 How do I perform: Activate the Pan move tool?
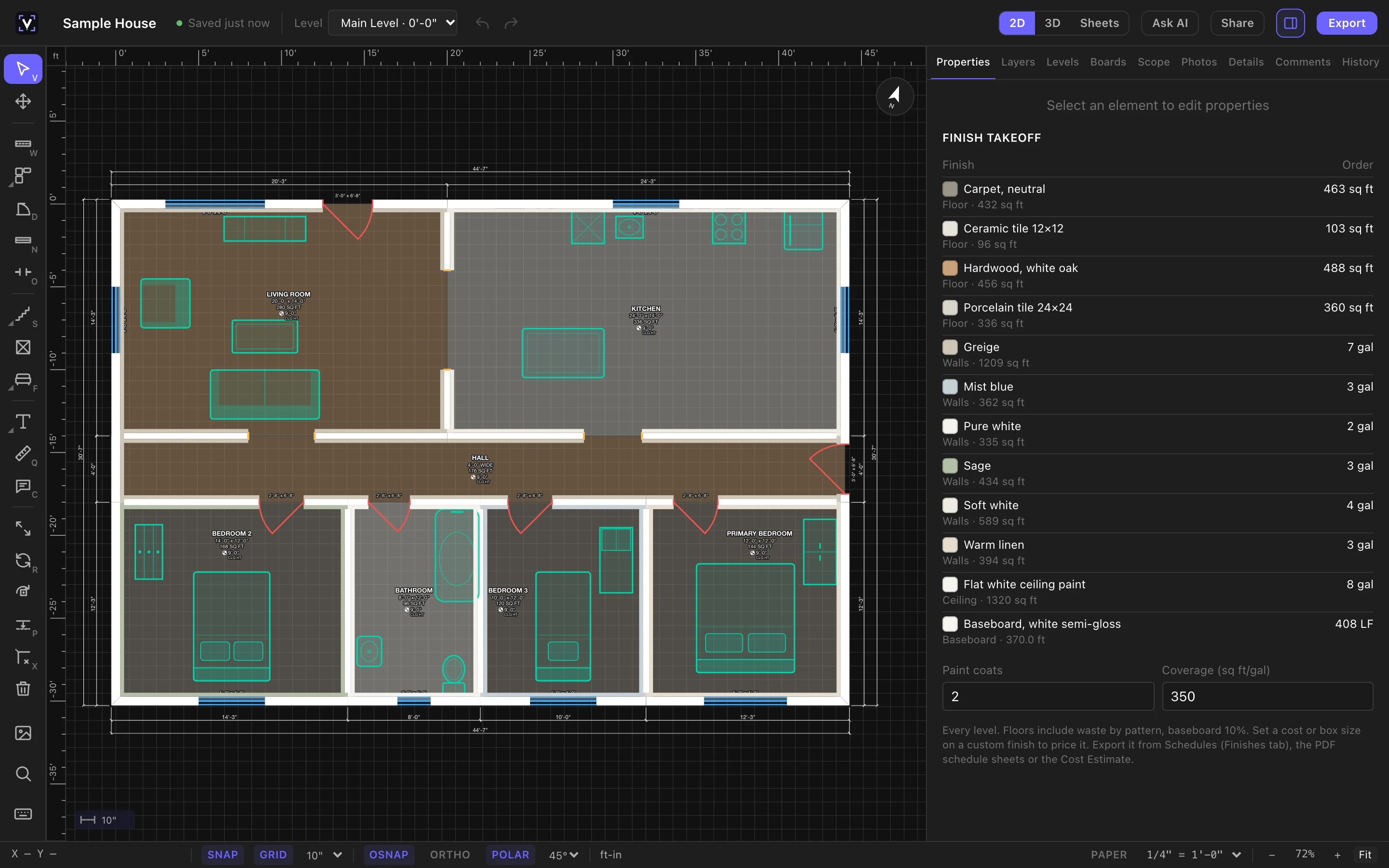tap(23, 102)
